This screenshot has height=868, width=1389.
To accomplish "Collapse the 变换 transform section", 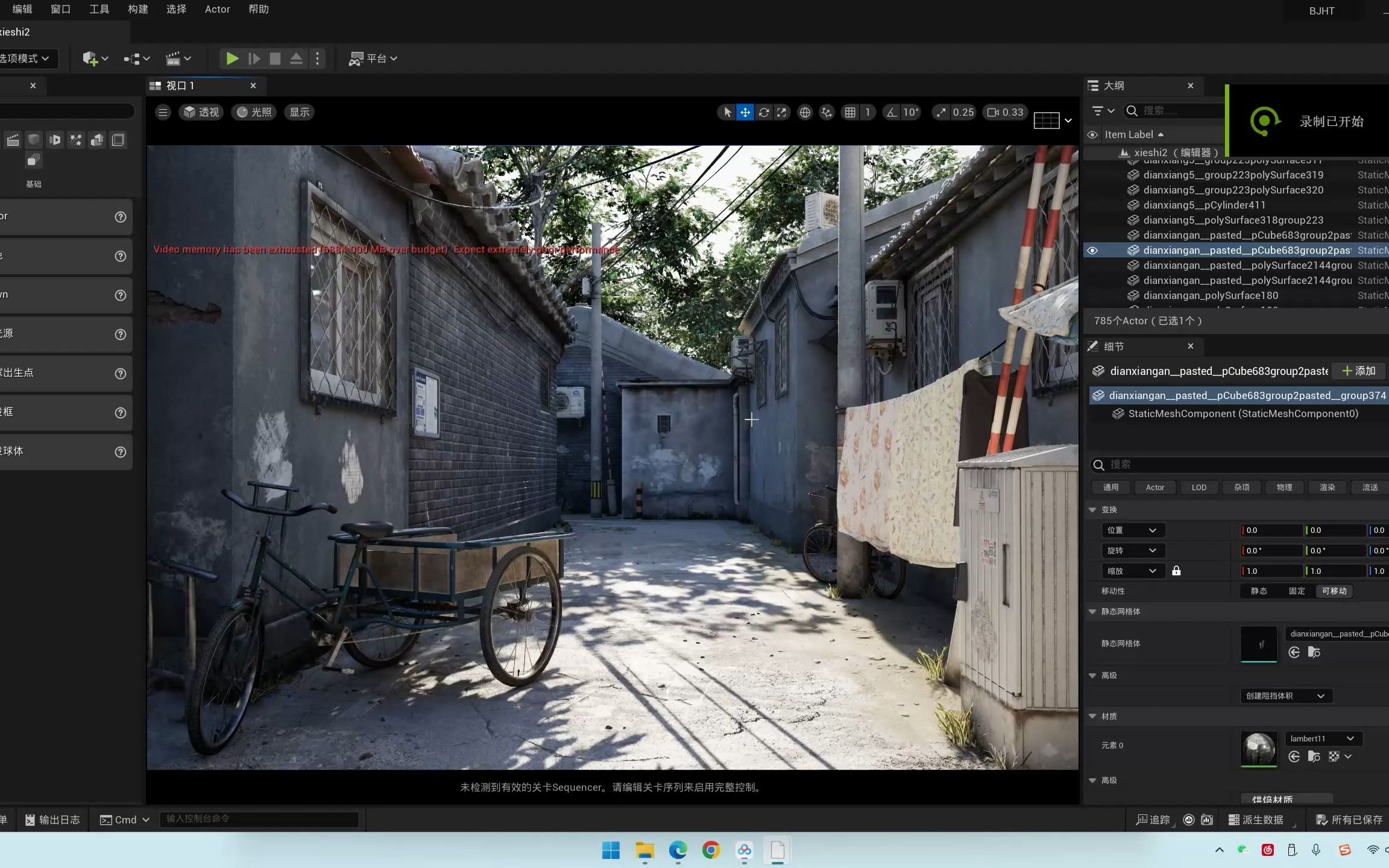I will pyautogui.click(x=1092, y=510).
